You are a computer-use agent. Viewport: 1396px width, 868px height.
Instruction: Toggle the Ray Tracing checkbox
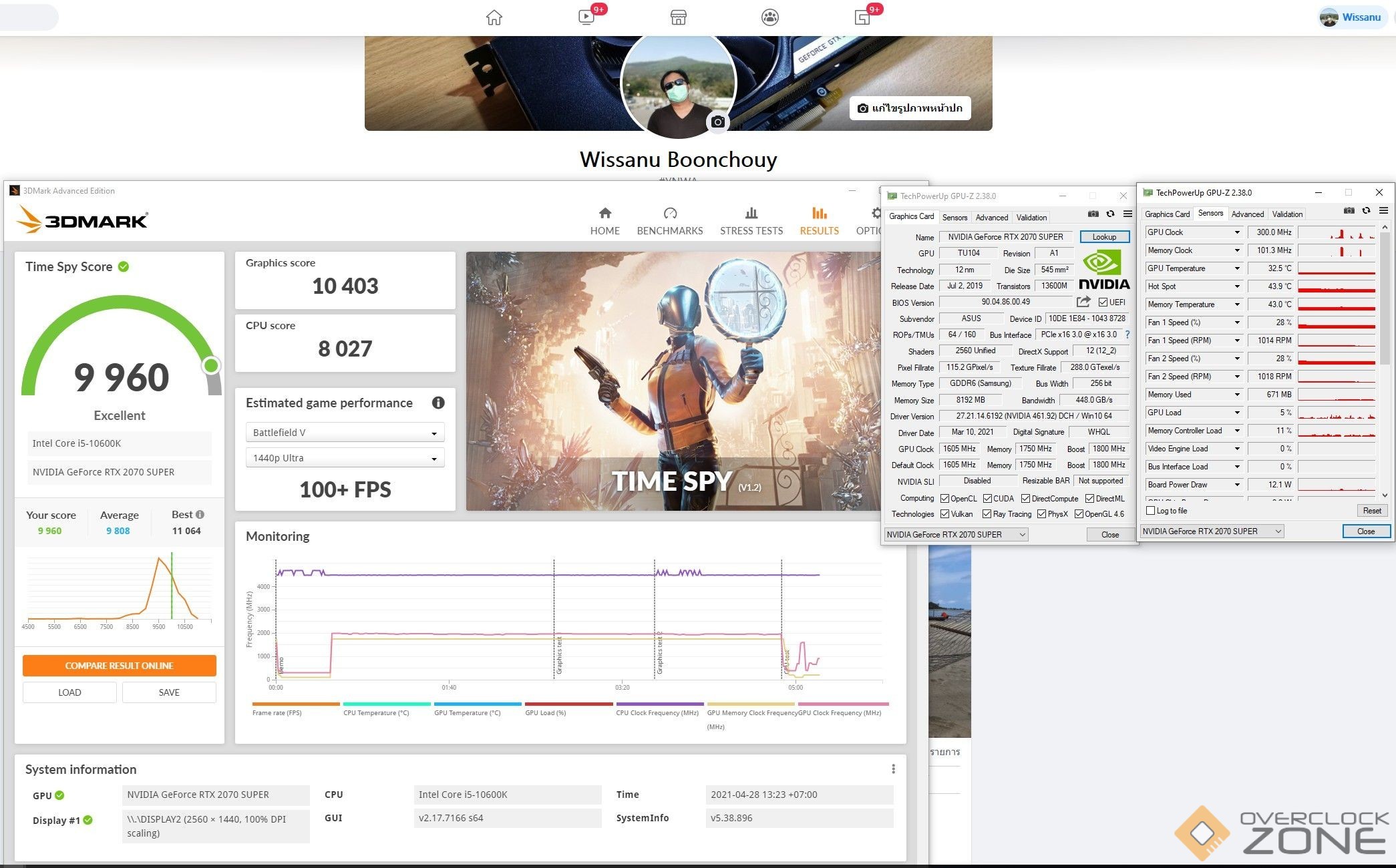[x=987, y=514]
